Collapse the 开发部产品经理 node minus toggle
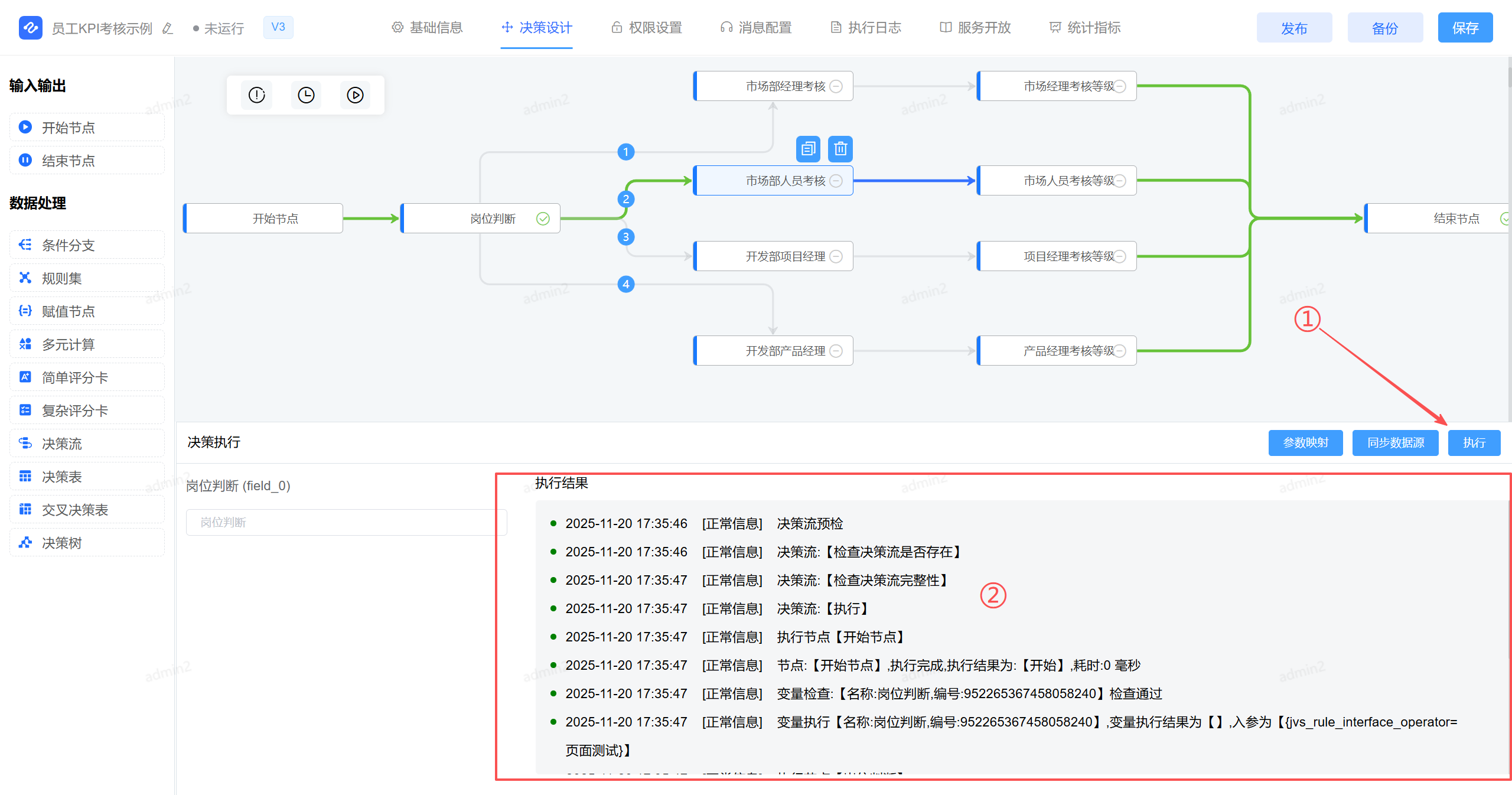Screen dimensions: 1512x795 [836, 351]
